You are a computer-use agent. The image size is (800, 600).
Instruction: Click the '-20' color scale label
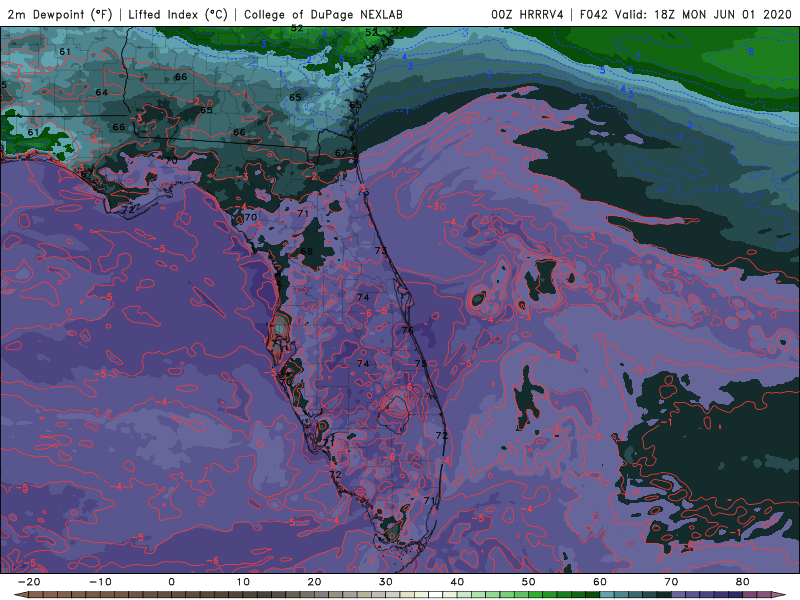tap(29, 582)
